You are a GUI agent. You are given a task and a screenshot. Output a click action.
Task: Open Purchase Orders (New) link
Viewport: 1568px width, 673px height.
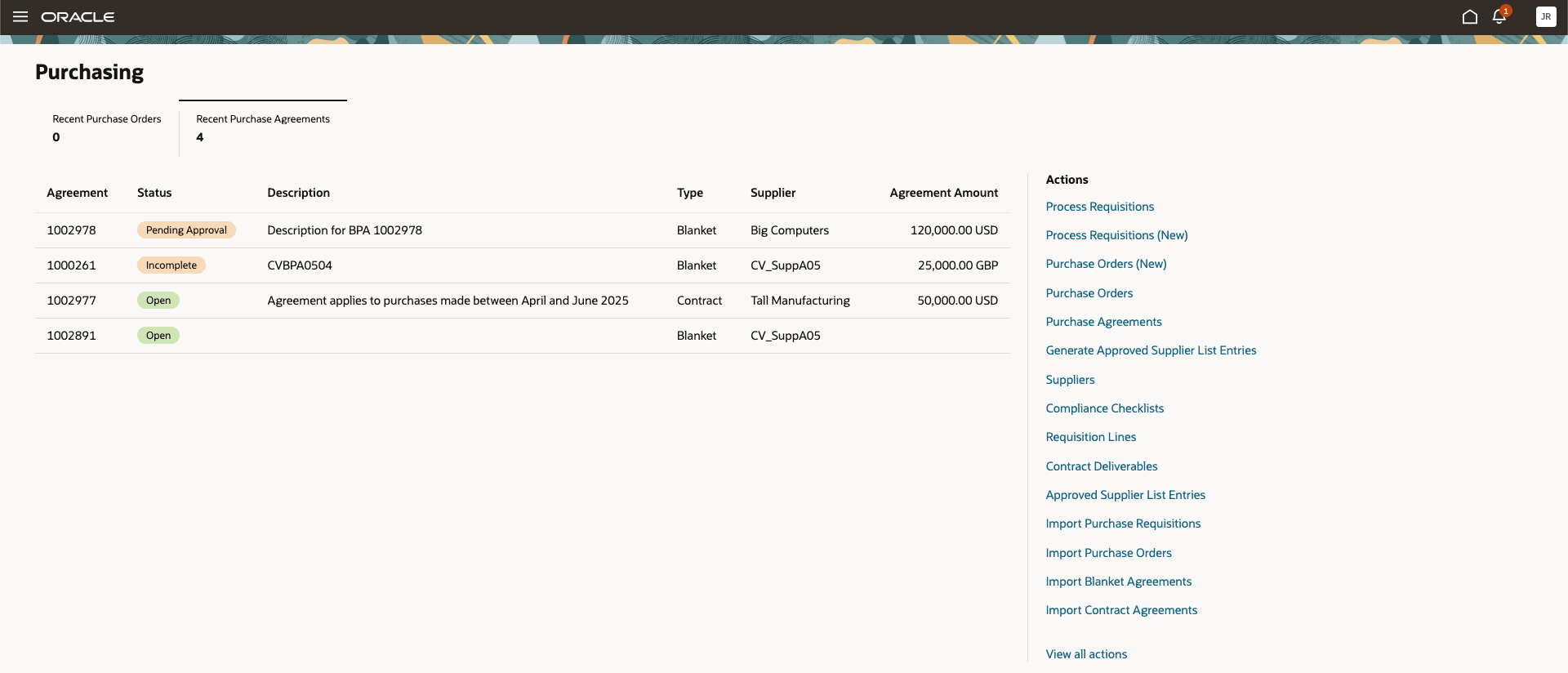pyautogui.click(x=1106, y=264)
